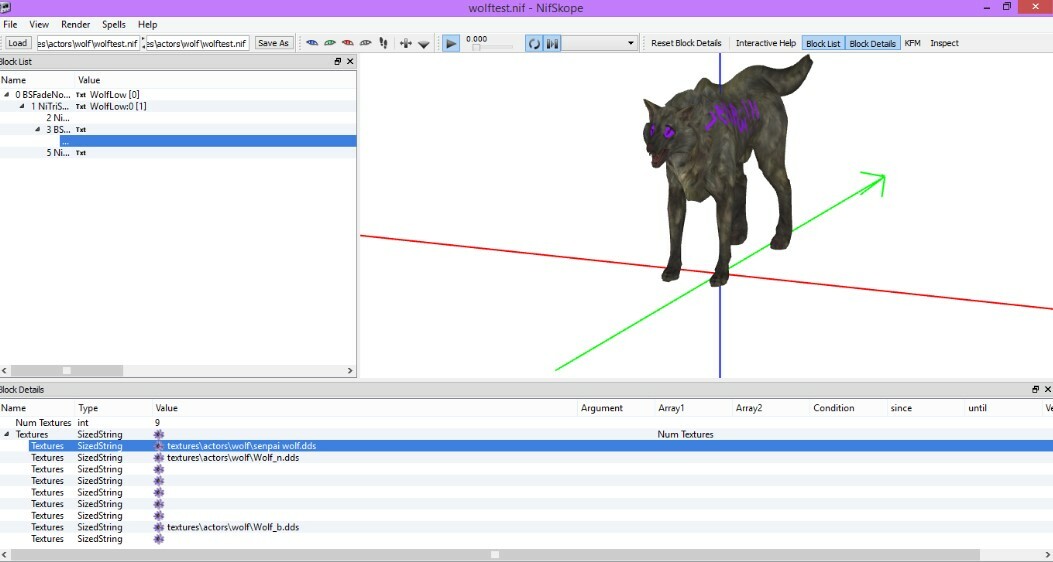Click the senpai wolf.dds texture path
Screen dimensions: 1053x562
(242, 446)
